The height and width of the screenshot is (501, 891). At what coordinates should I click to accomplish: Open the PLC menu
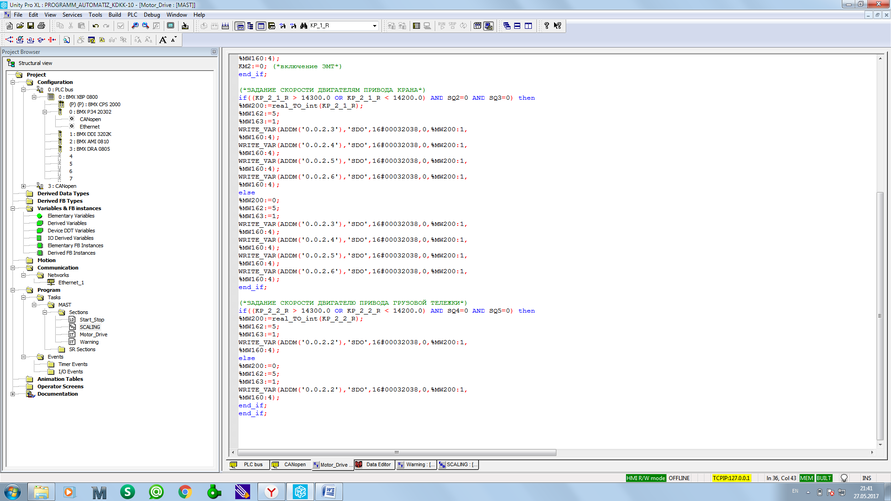coord(132,15)
